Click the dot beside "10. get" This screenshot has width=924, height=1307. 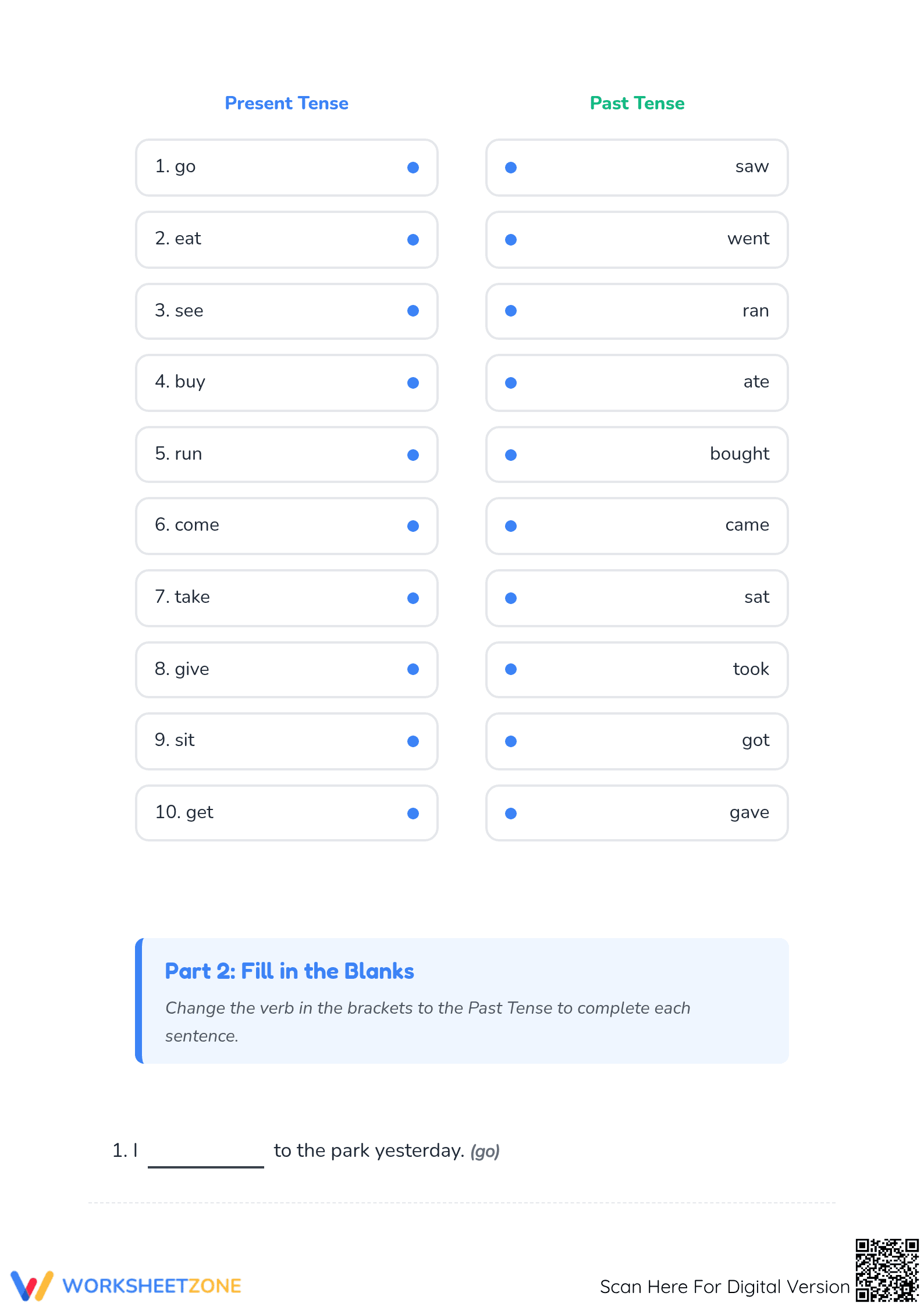point(413,814)
